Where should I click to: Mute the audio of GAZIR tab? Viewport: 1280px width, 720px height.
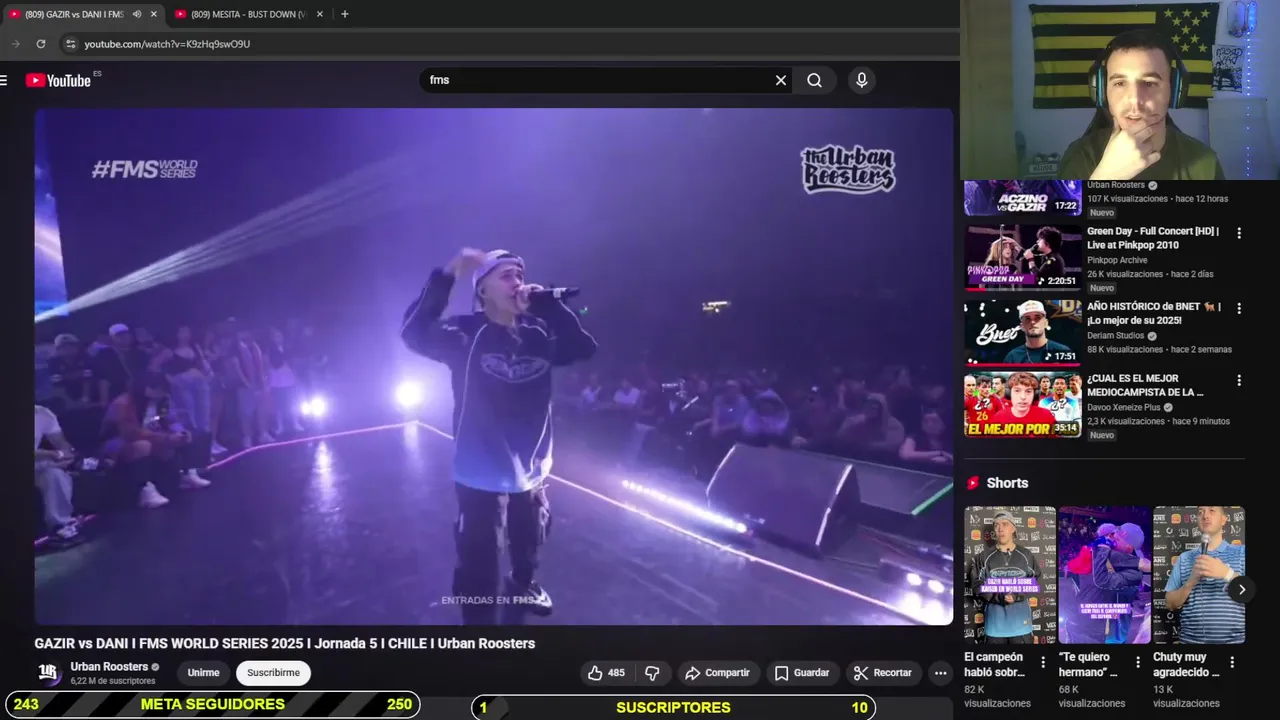click(x=137, y=14)
